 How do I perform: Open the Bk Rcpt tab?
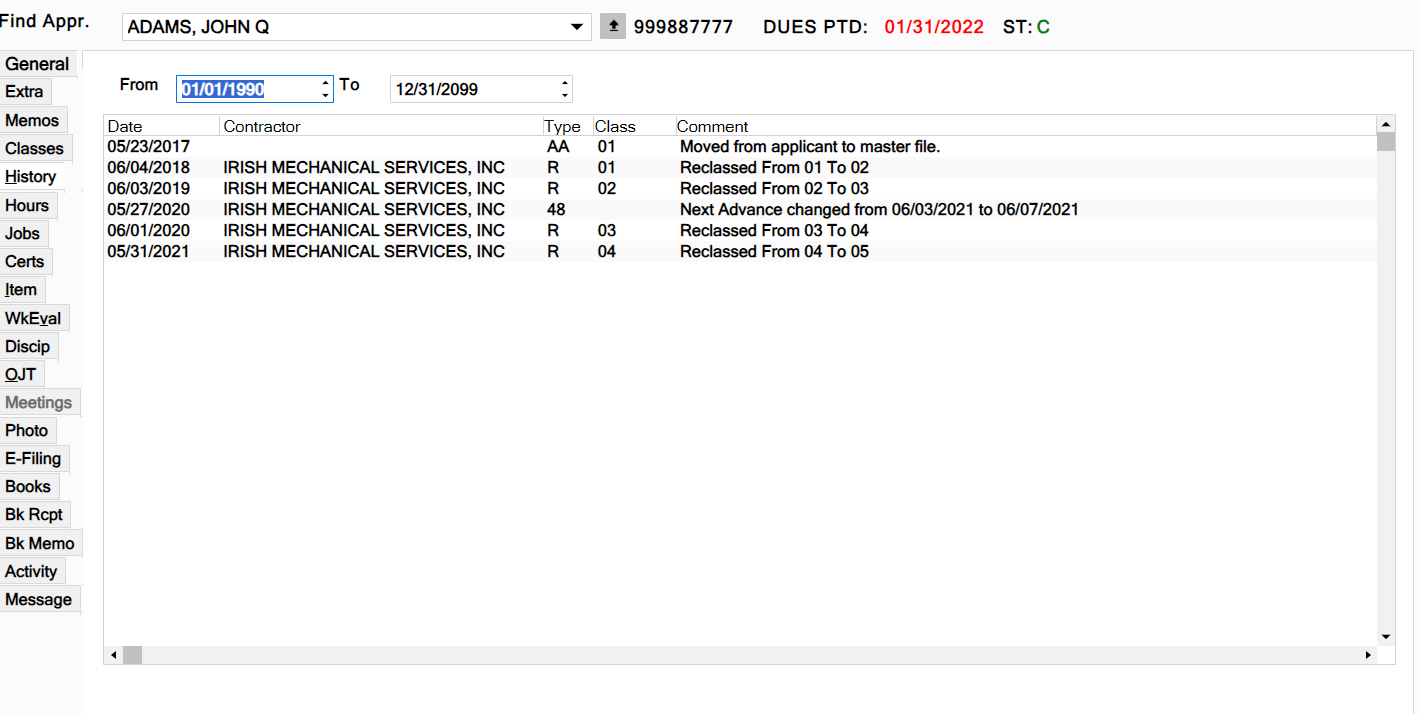pyautogui.click(x=34, y=515)
